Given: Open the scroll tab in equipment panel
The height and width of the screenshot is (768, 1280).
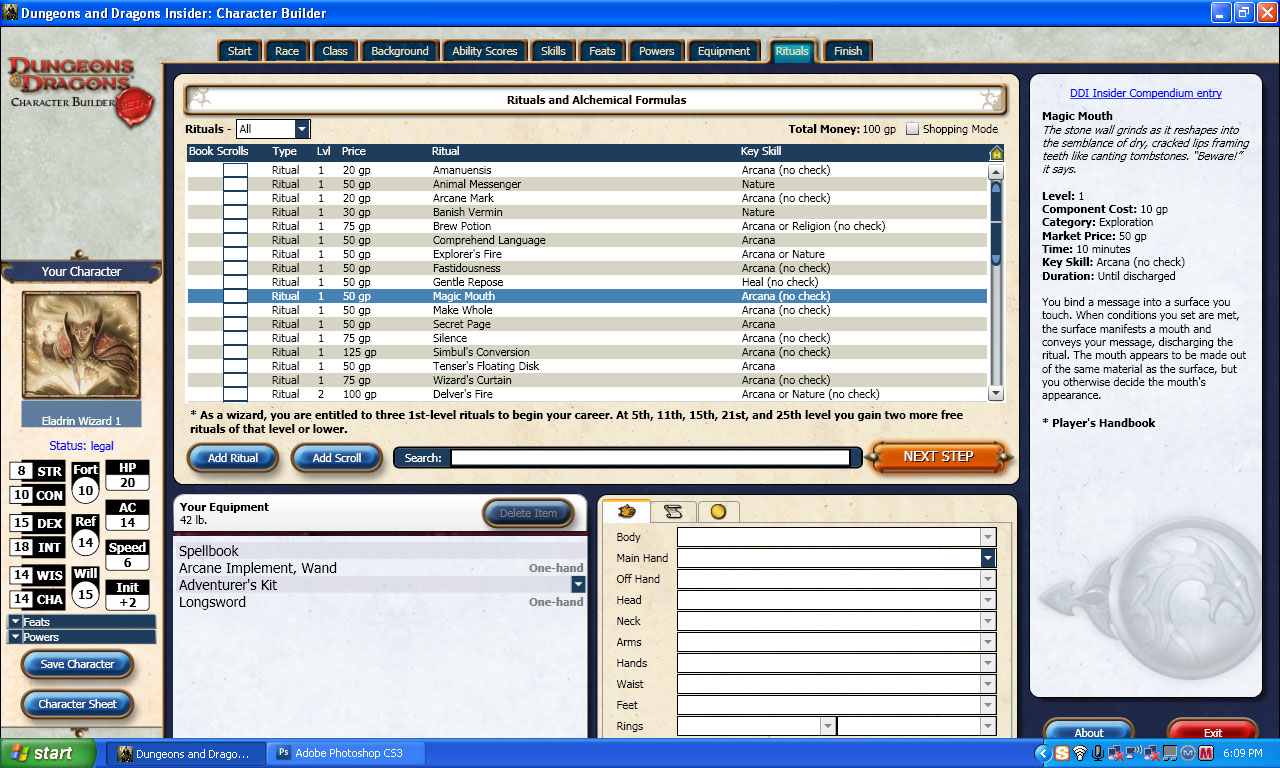Looking at the screenshot, I should point(673,511).
